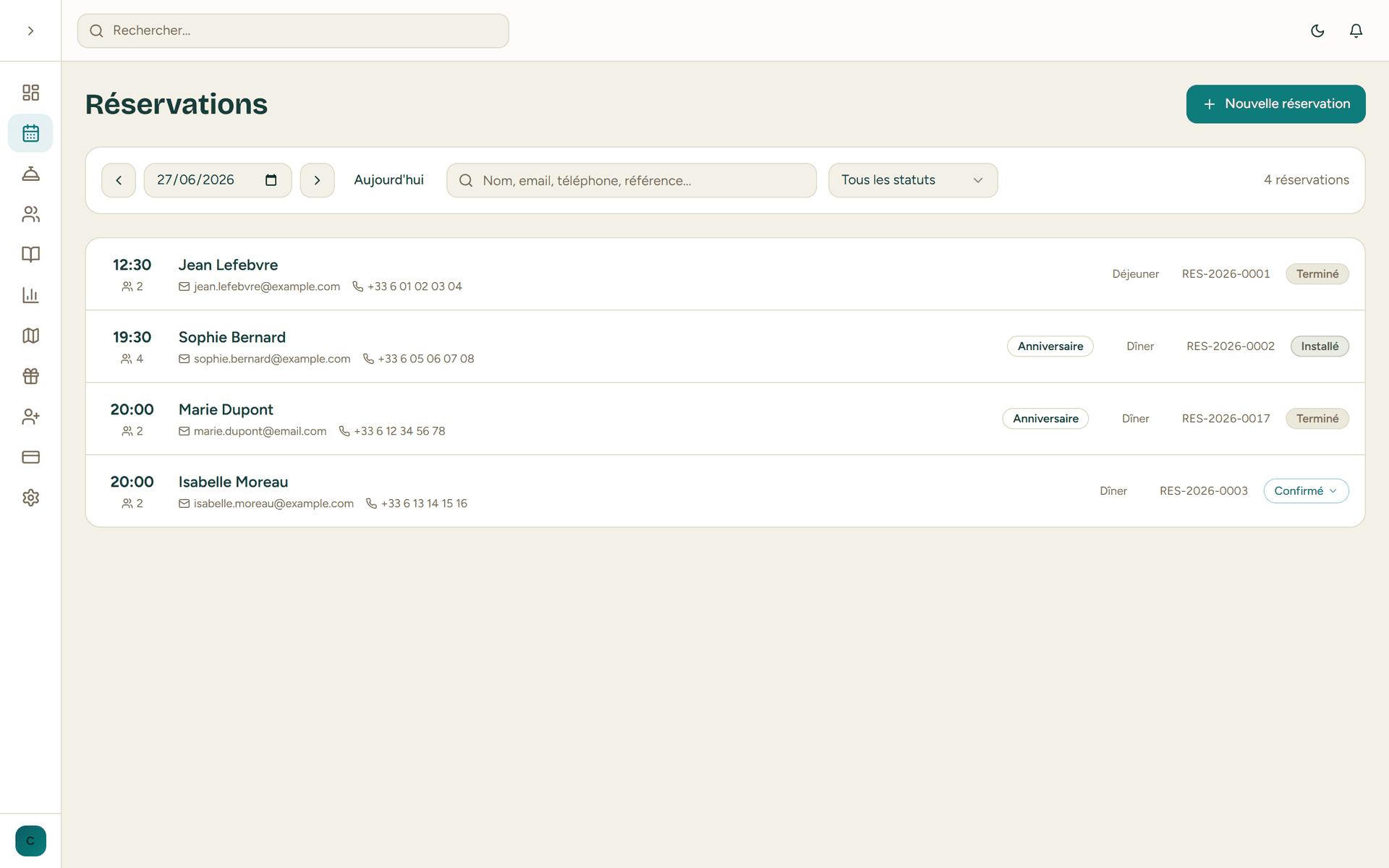Focus the Rechercher global search field
This screenshot has width=1389, height=868.
[x=293, y=30]
